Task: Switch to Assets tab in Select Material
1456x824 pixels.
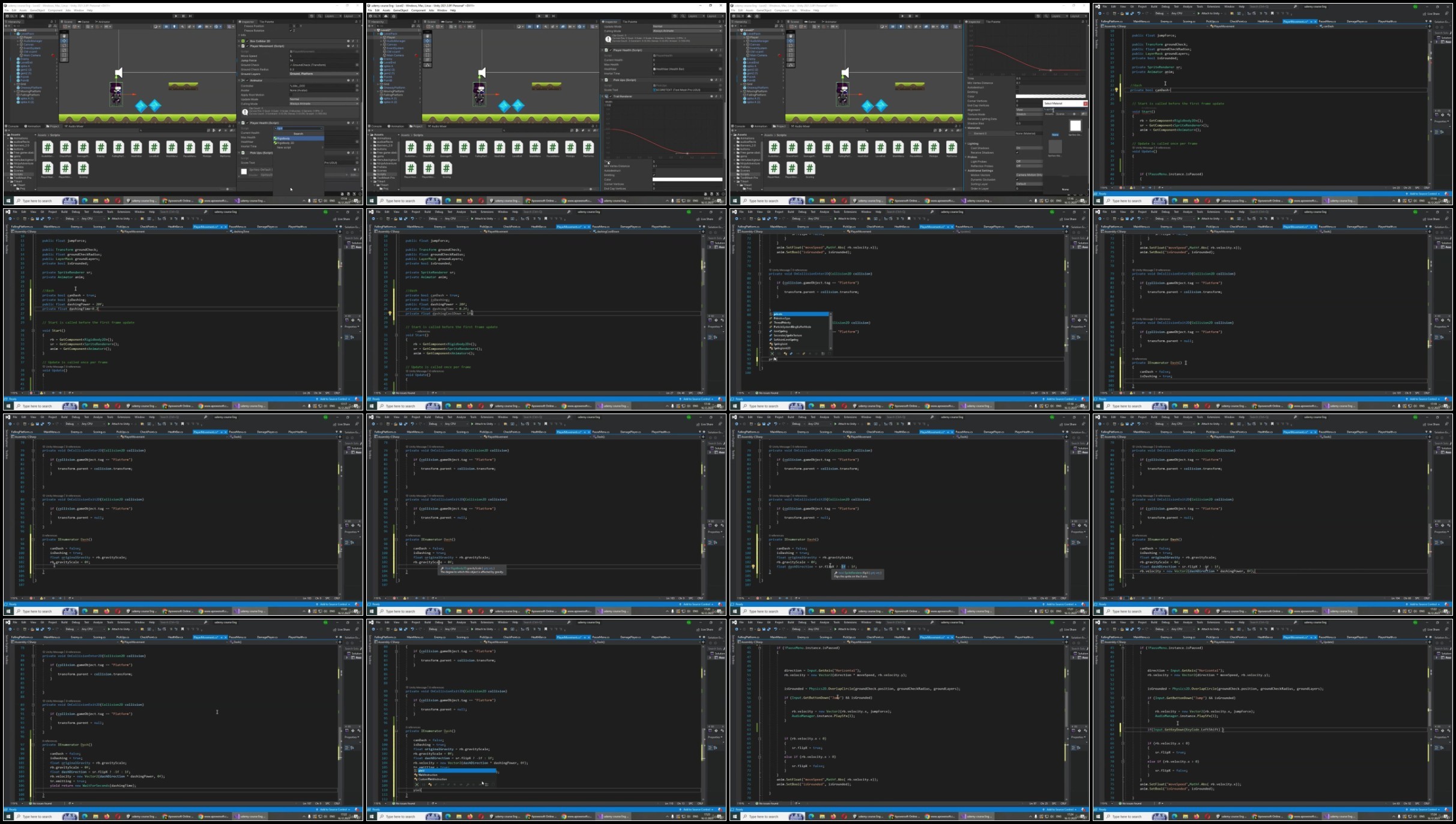Action: tap(1049, 114)
